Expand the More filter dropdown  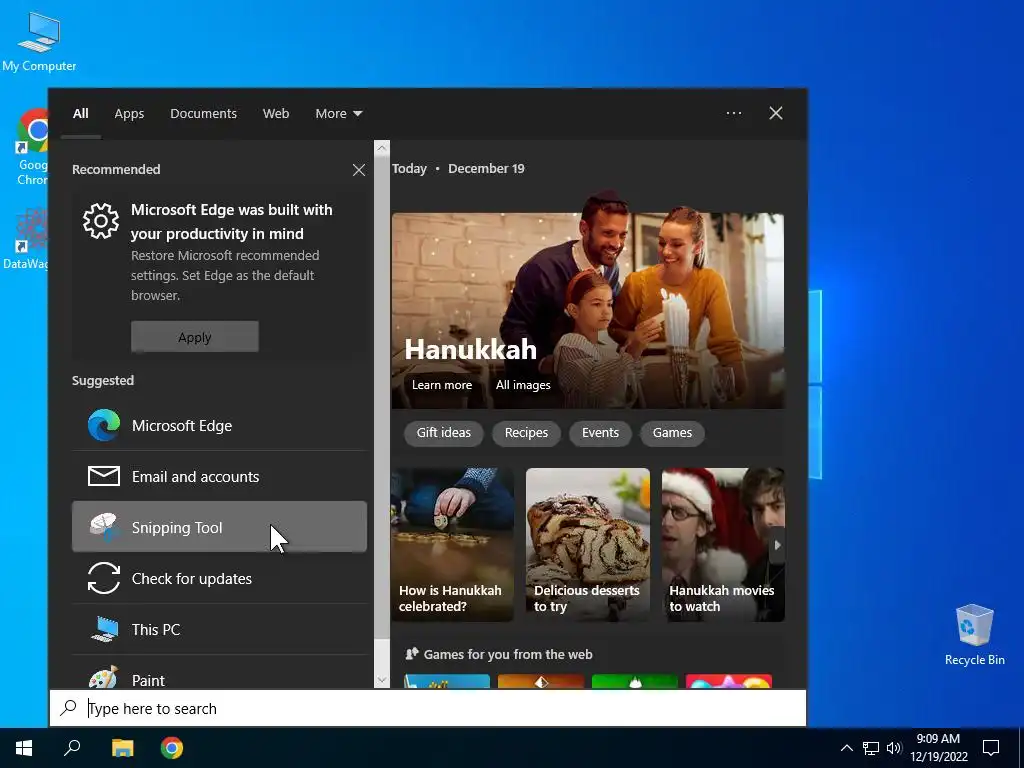click(x=338, y=114)
